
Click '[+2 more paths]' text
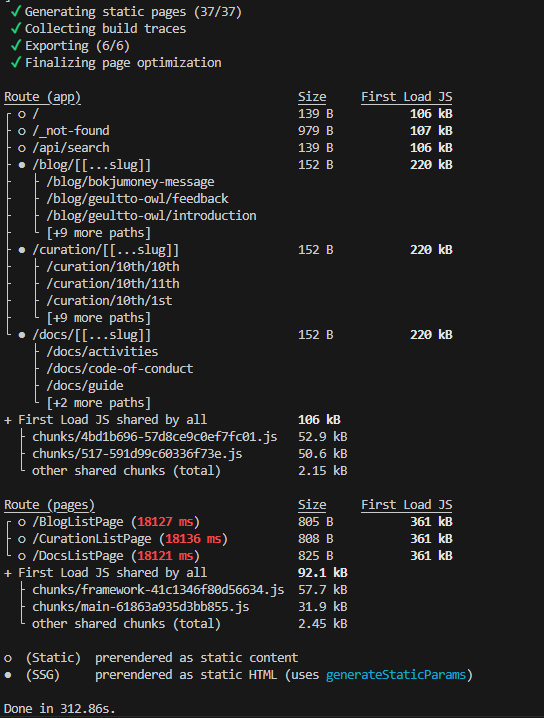click(x=98, y=403)
